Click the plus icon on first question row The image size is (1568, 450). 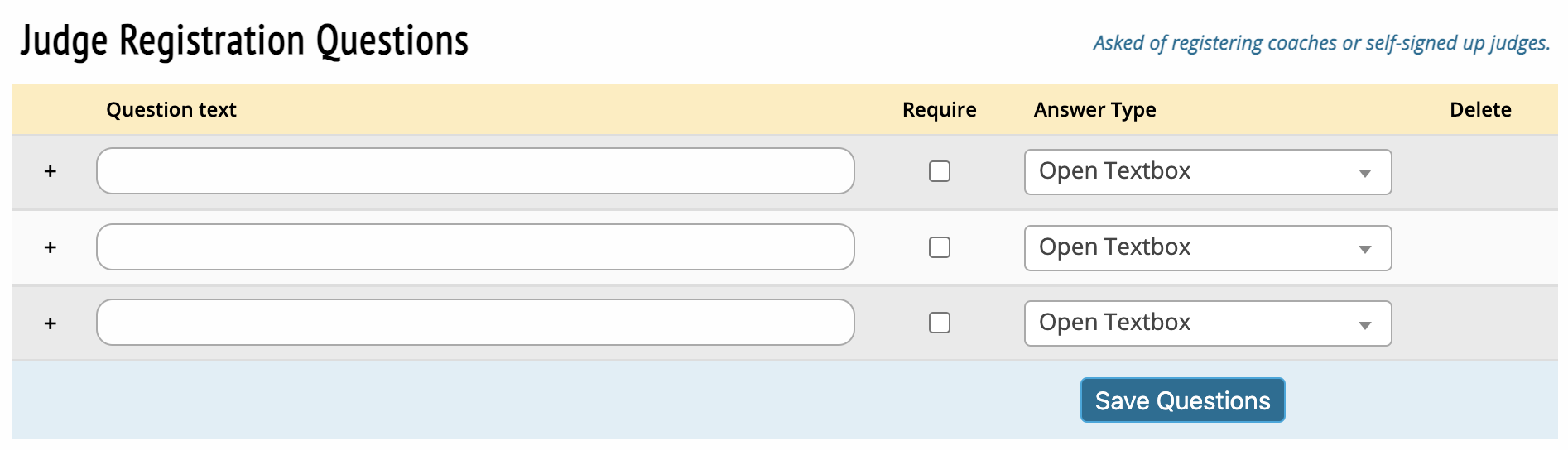point(51,171)
